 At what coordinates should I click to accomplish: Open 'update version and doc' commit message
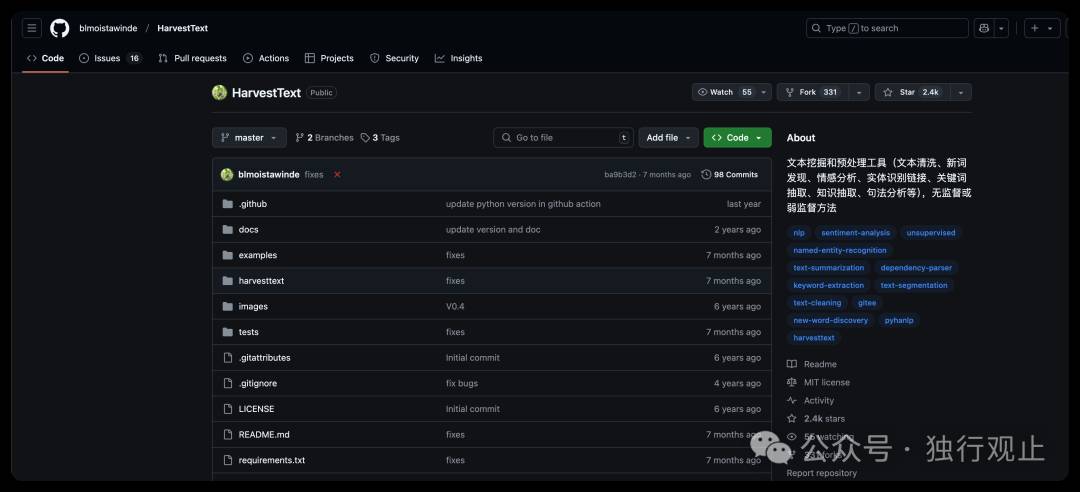pos(493,229)
